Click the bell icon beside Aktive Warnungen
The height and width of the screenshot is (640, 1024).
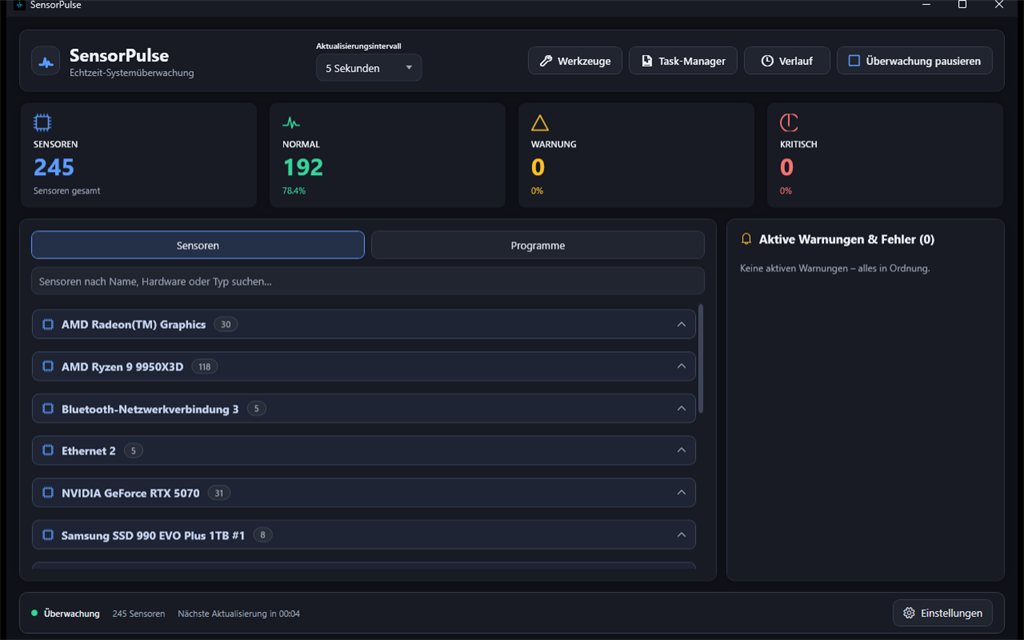[x=746, y=239]
